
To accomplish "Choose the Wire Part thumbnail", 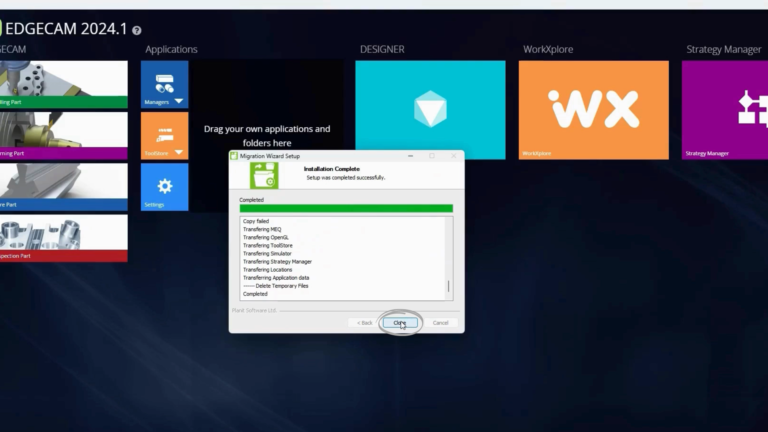I will 63,186.
